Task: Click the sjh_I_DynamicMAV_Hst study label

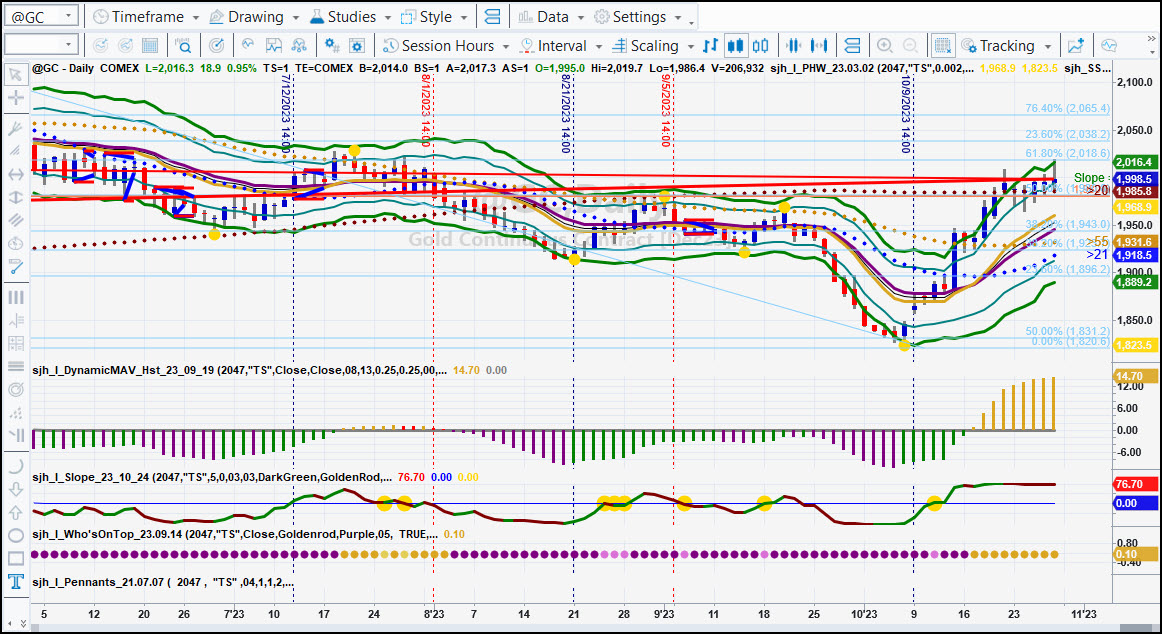Action: [x=239, y=370]
